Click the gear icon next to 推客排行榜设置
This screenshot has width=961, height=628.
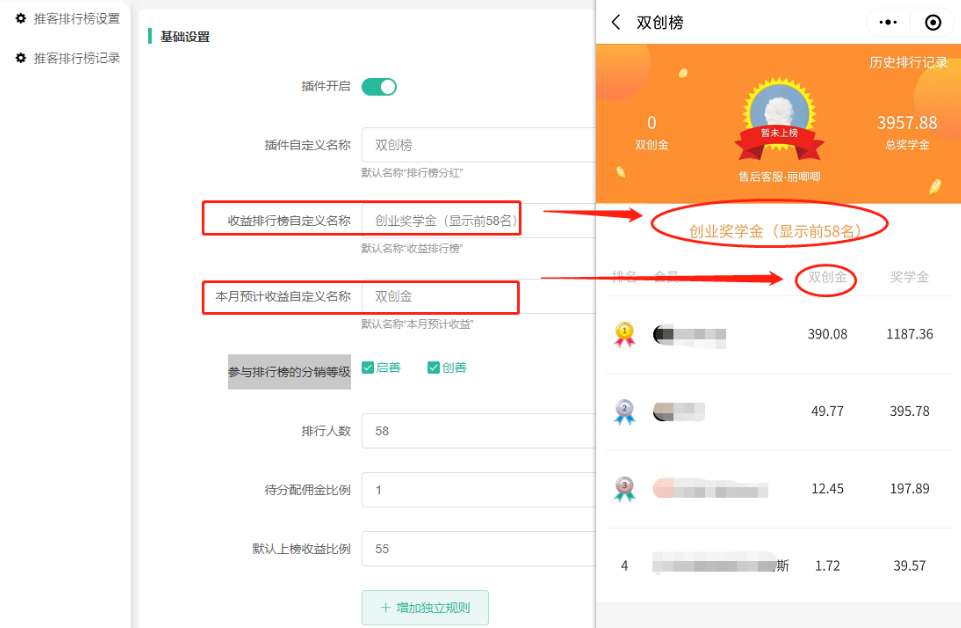[x=20, y=18]
